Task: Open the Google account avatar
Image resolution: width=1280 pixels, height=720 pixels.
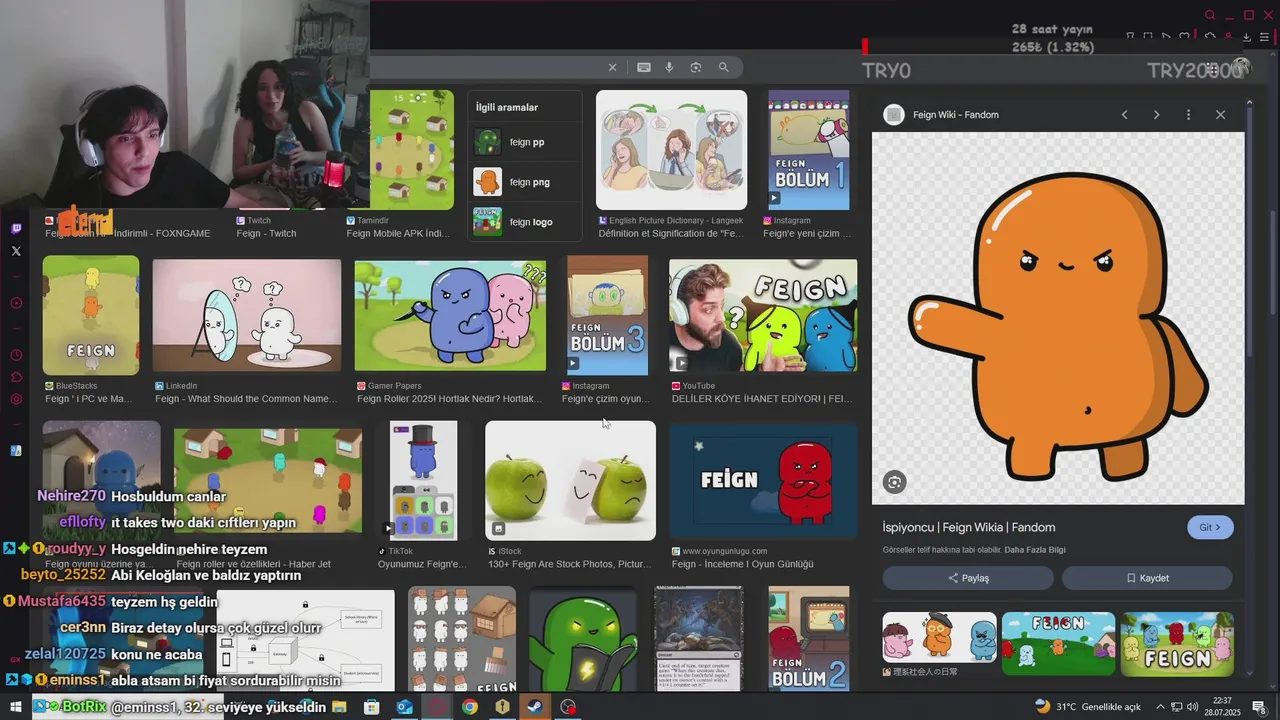Action: tap(1241, 67)
